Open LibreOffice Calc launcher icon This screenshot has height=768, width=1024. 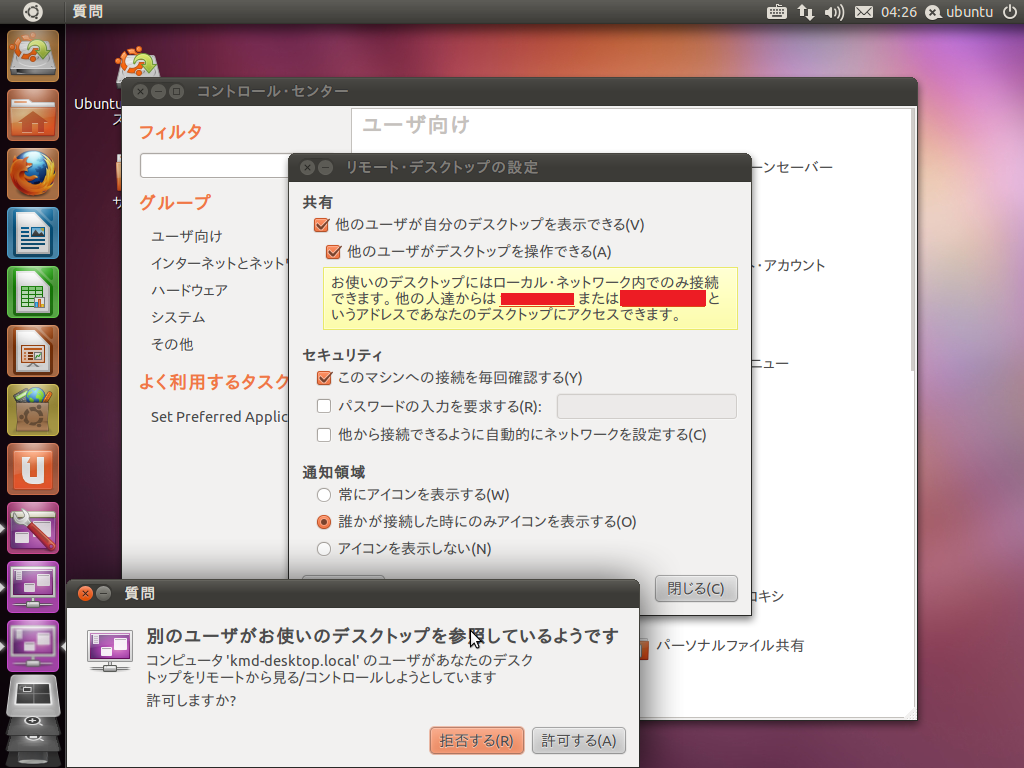(x=33, y=292)
